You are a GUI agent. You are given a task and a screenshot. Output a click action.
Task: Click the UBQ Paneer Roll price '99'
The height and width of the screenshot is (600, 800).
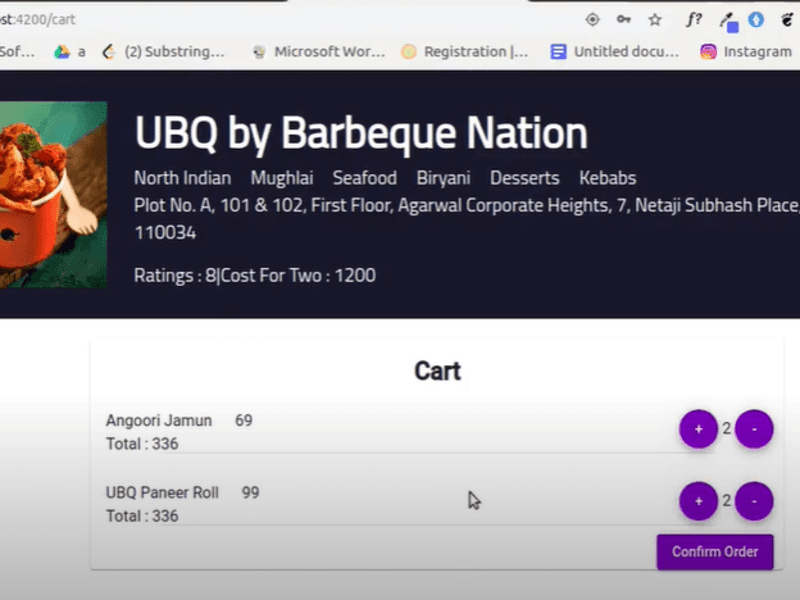point(250,492)
